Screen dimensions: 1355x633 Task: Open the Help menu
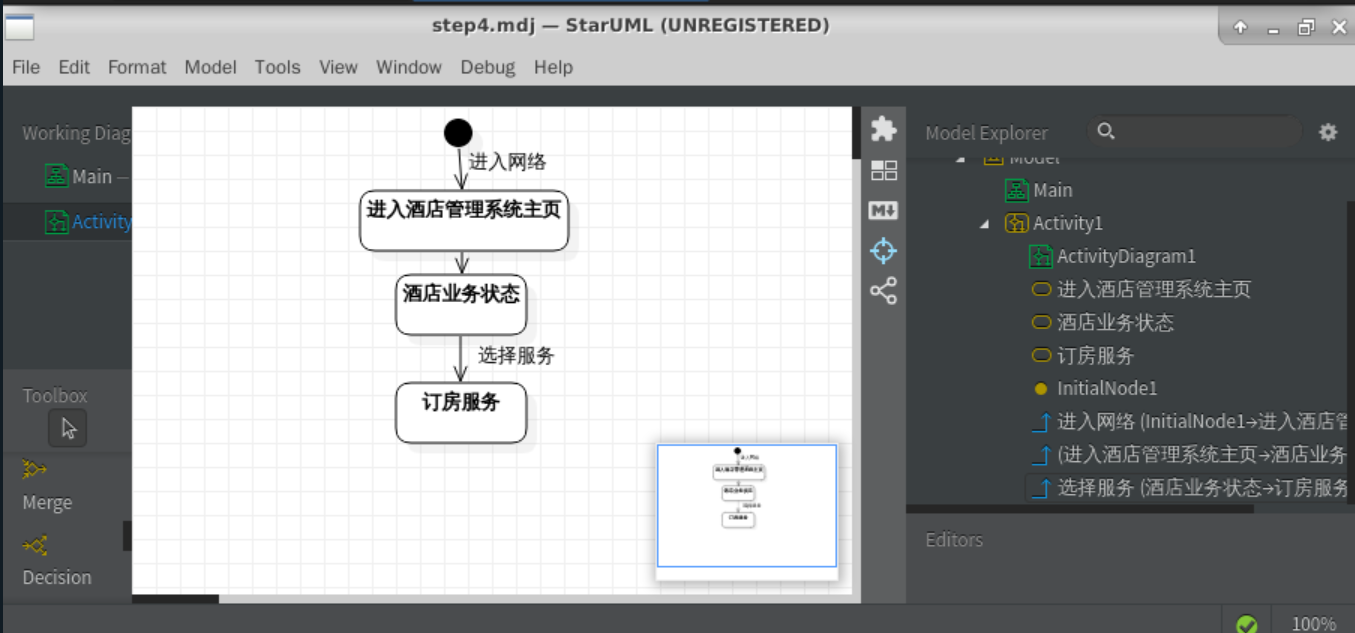[553, 67]
